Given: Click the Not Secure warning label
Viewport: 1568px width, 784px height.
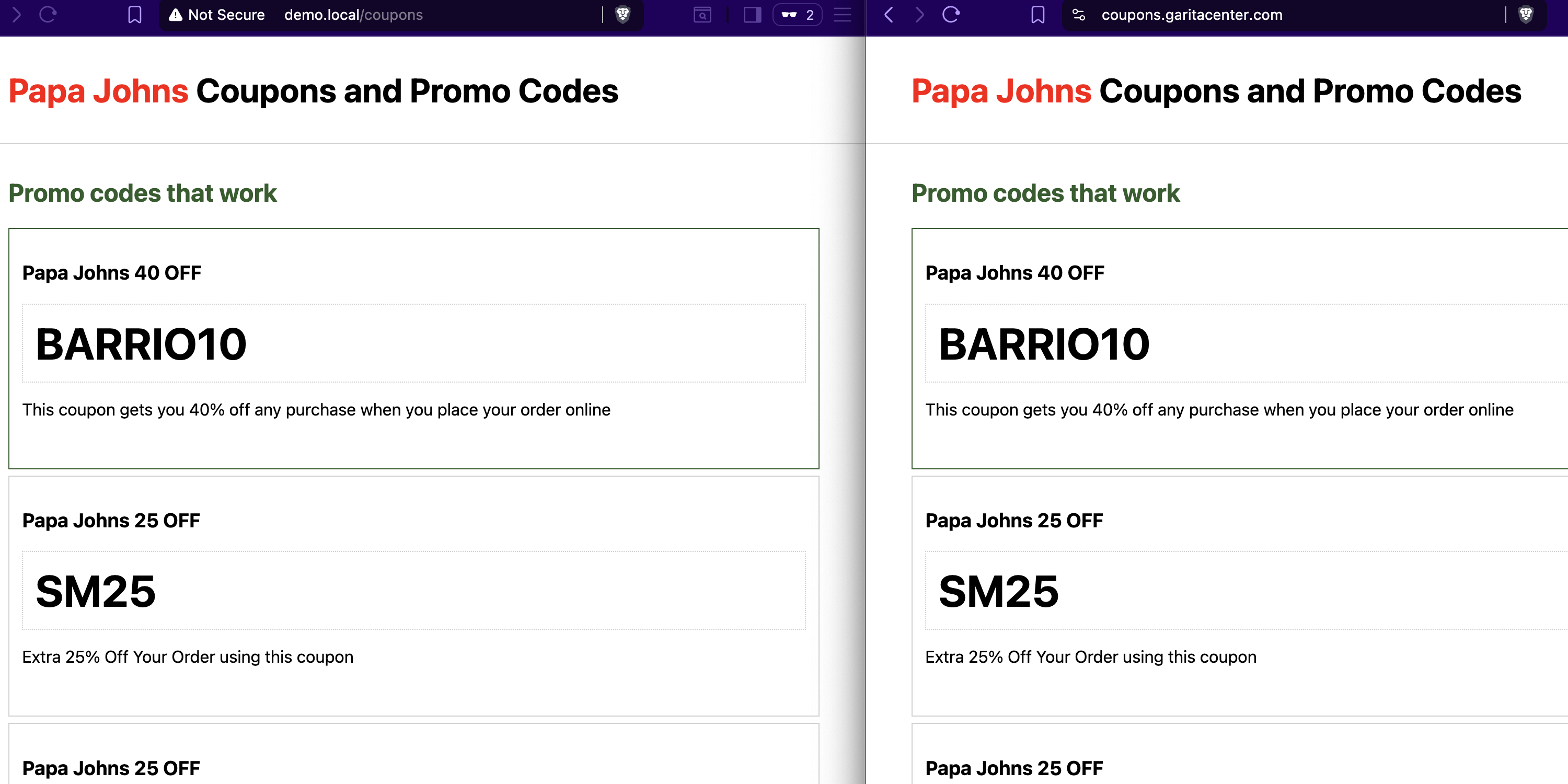Looking at the screenshot, I should pyautogui.click(x=217, y=15).
